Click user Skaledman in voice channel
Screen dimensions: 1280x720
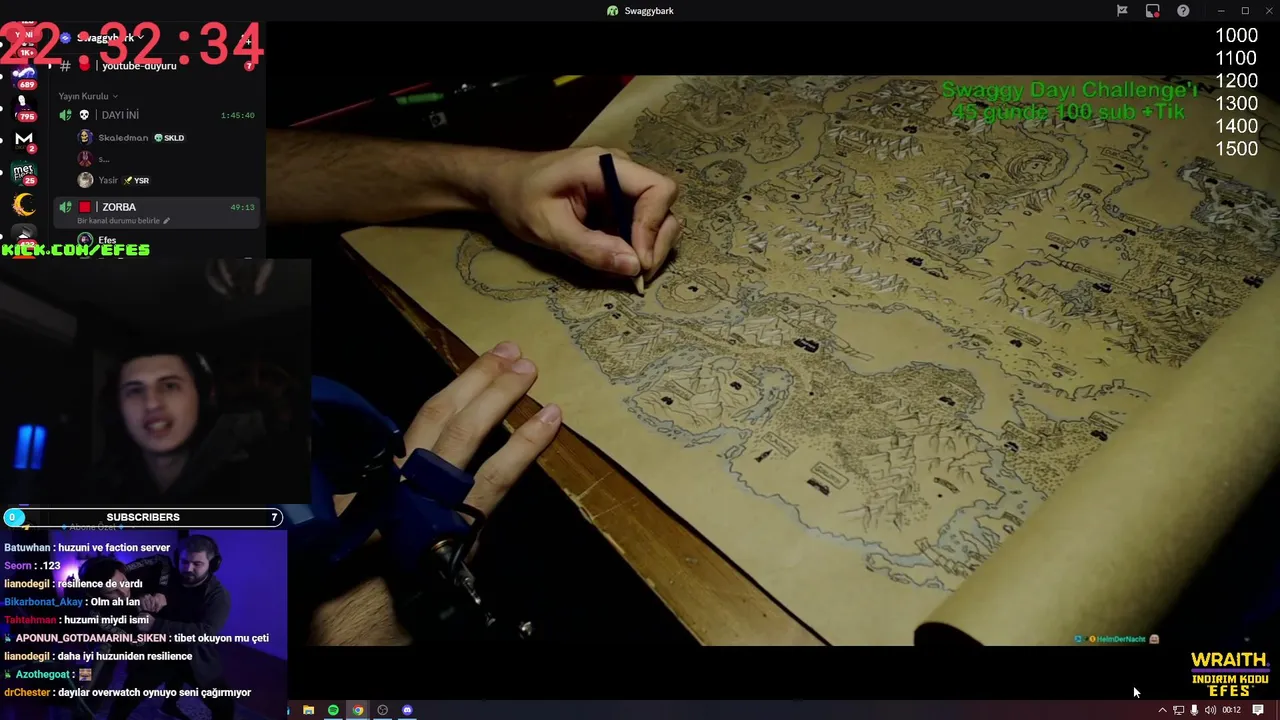tap(123, 138)
